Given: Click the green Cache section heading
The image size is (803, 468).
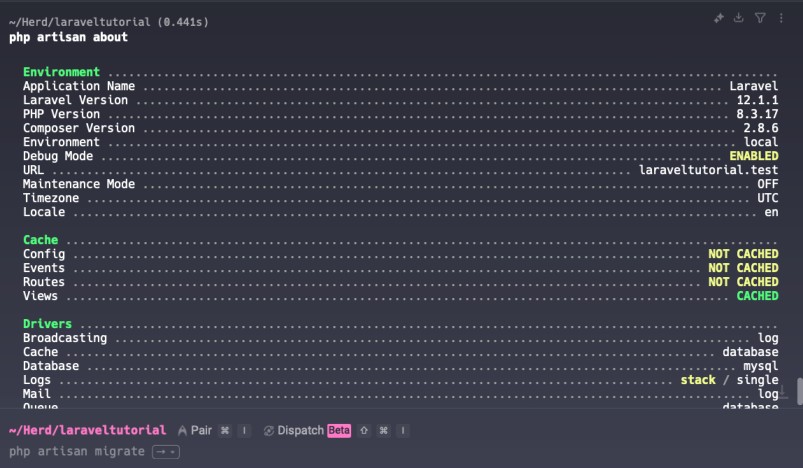Looking at the screenshot, I should [40, 240].
